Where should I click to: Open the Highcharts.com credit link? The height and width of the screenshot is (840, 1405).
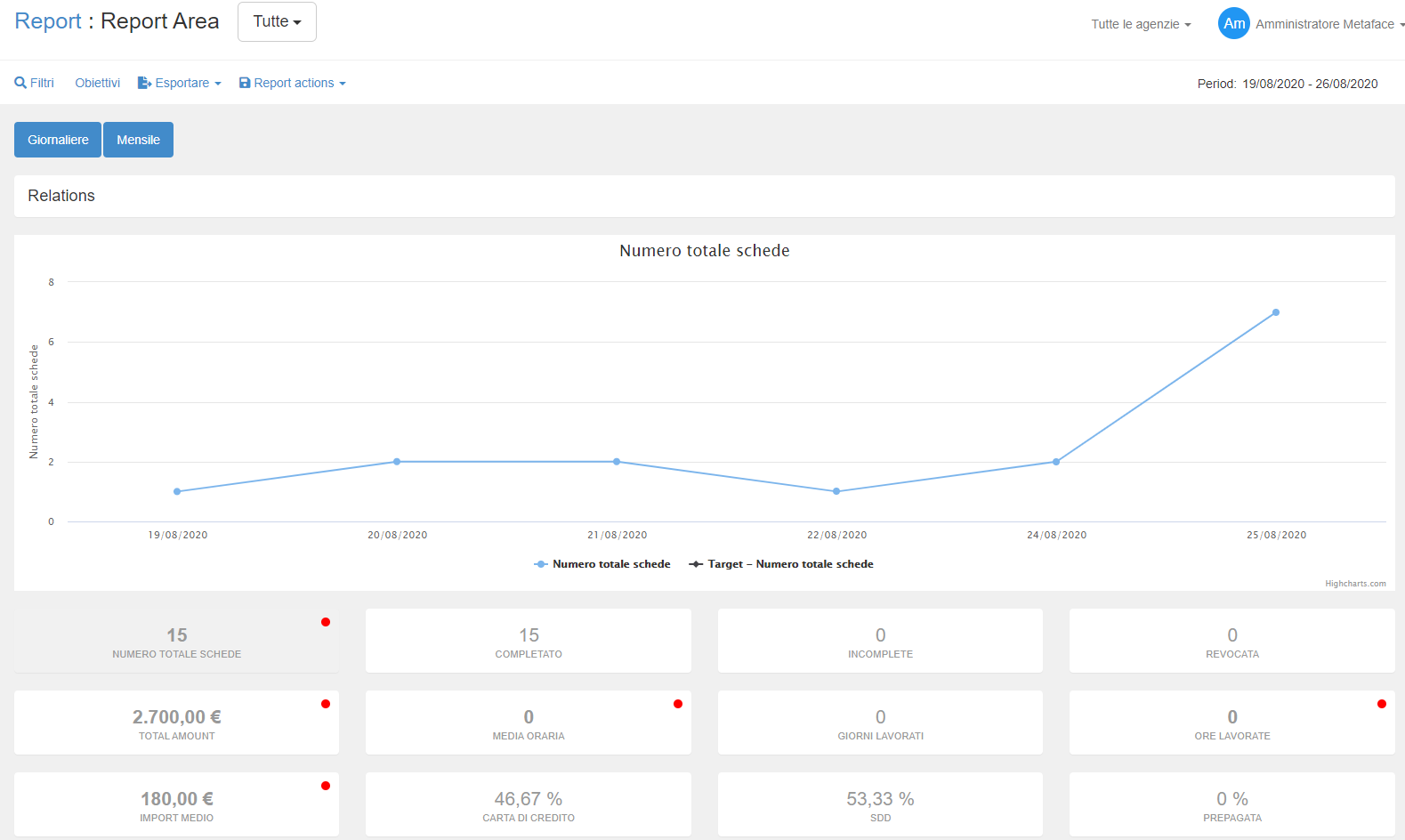tap(1355, 584)
